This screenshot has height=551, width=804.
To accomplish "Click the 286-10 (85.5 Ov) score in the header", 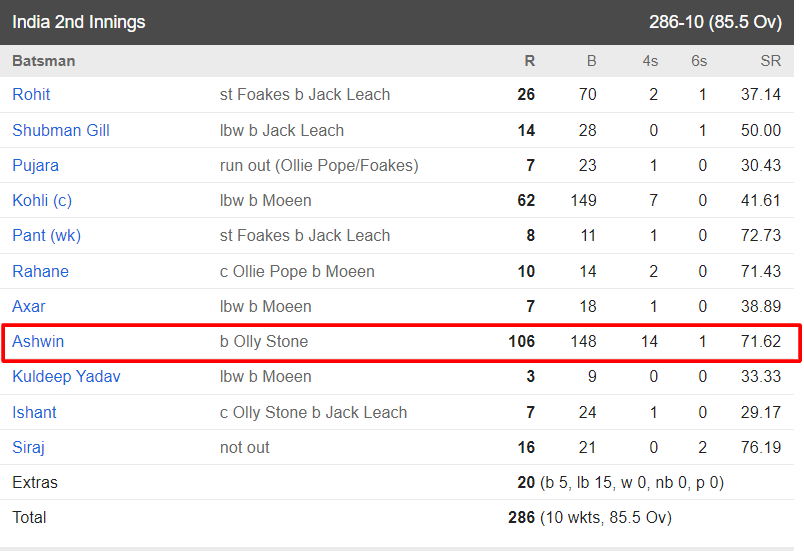I will [x=715, y=22].
